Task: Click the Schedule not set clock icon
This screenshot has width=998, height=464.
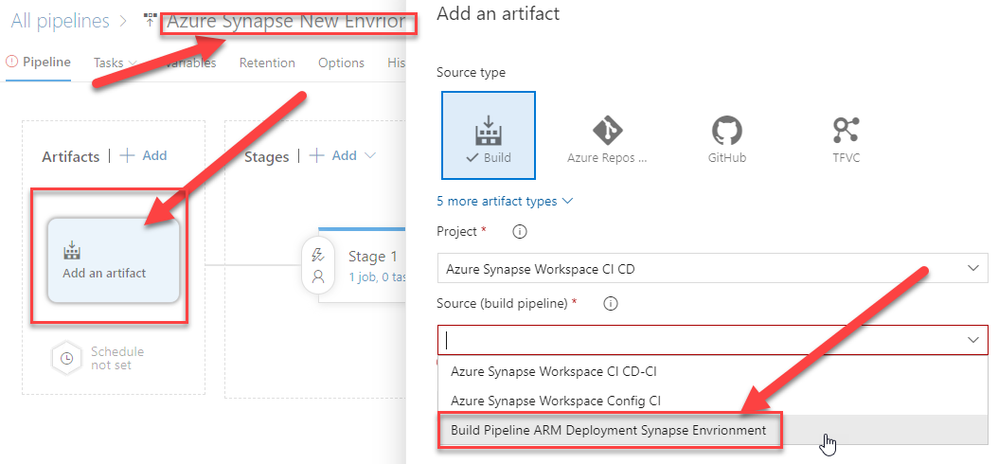Action: [x=67, y=358]
